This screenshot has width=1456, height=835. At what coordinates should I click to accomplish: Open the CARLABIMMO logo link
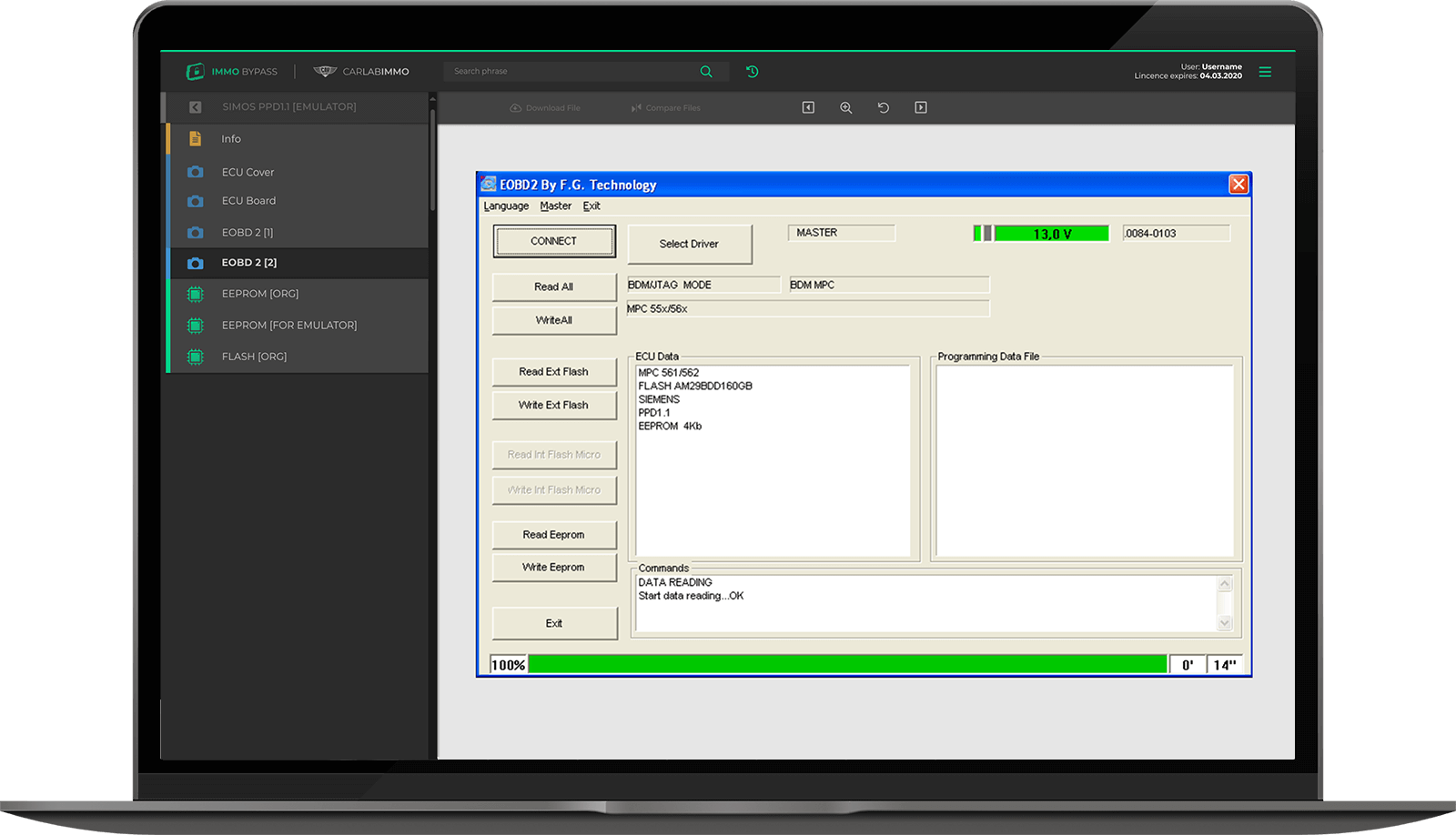(361, 71)
